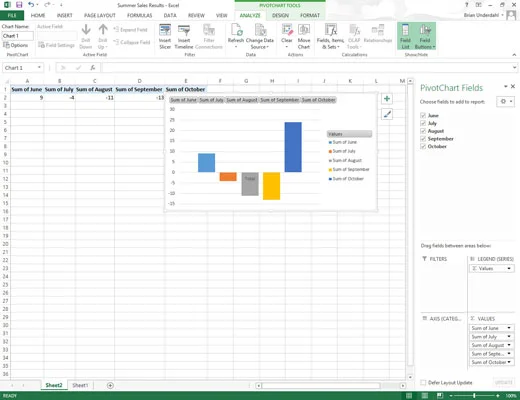This screenshot has height=400, width=520.
Task: Toggle the Field List button
Action: (x=405, y=36)
